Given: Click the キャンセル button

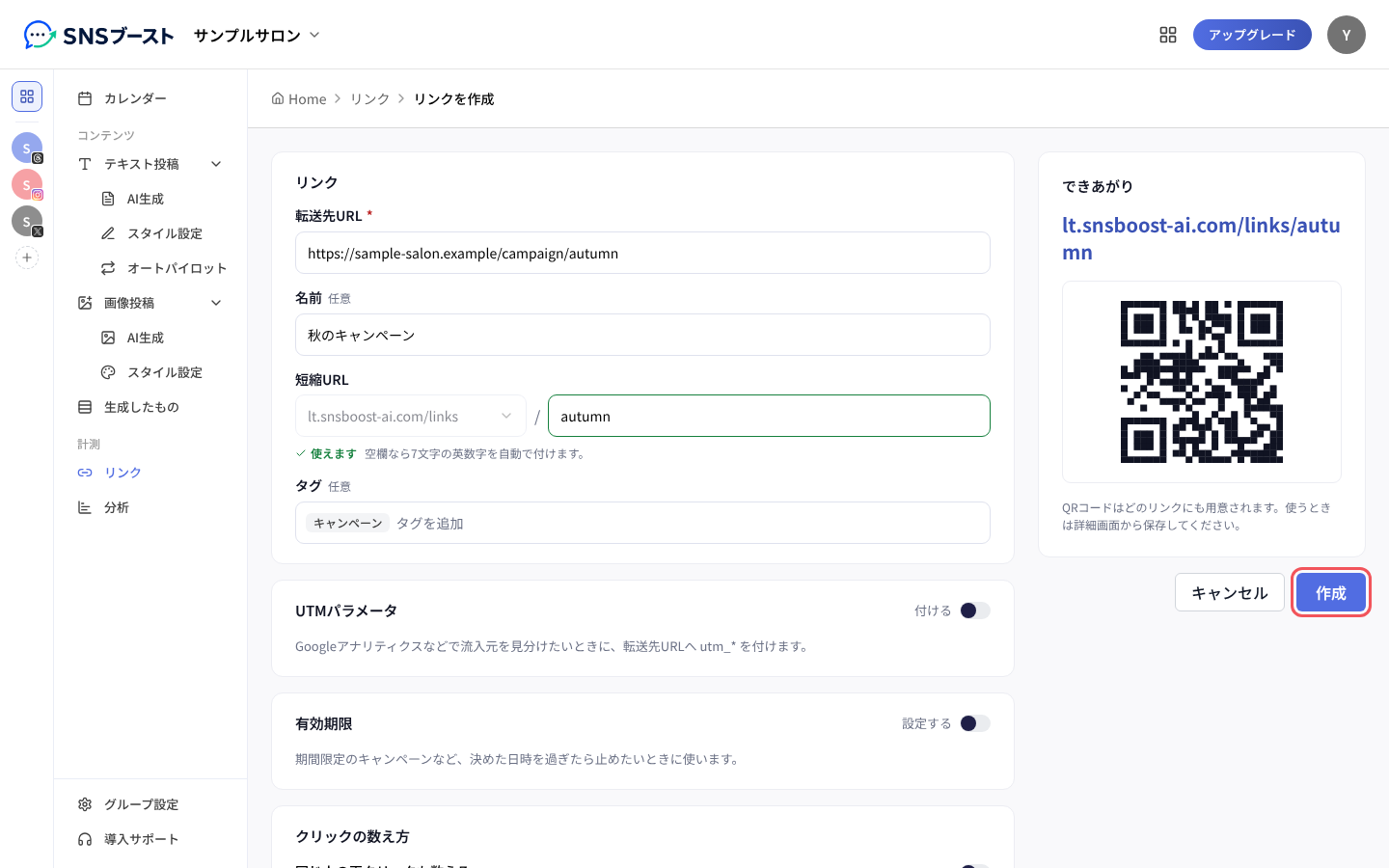Looking at the screenshot, I should click(x=1230, y=592).
